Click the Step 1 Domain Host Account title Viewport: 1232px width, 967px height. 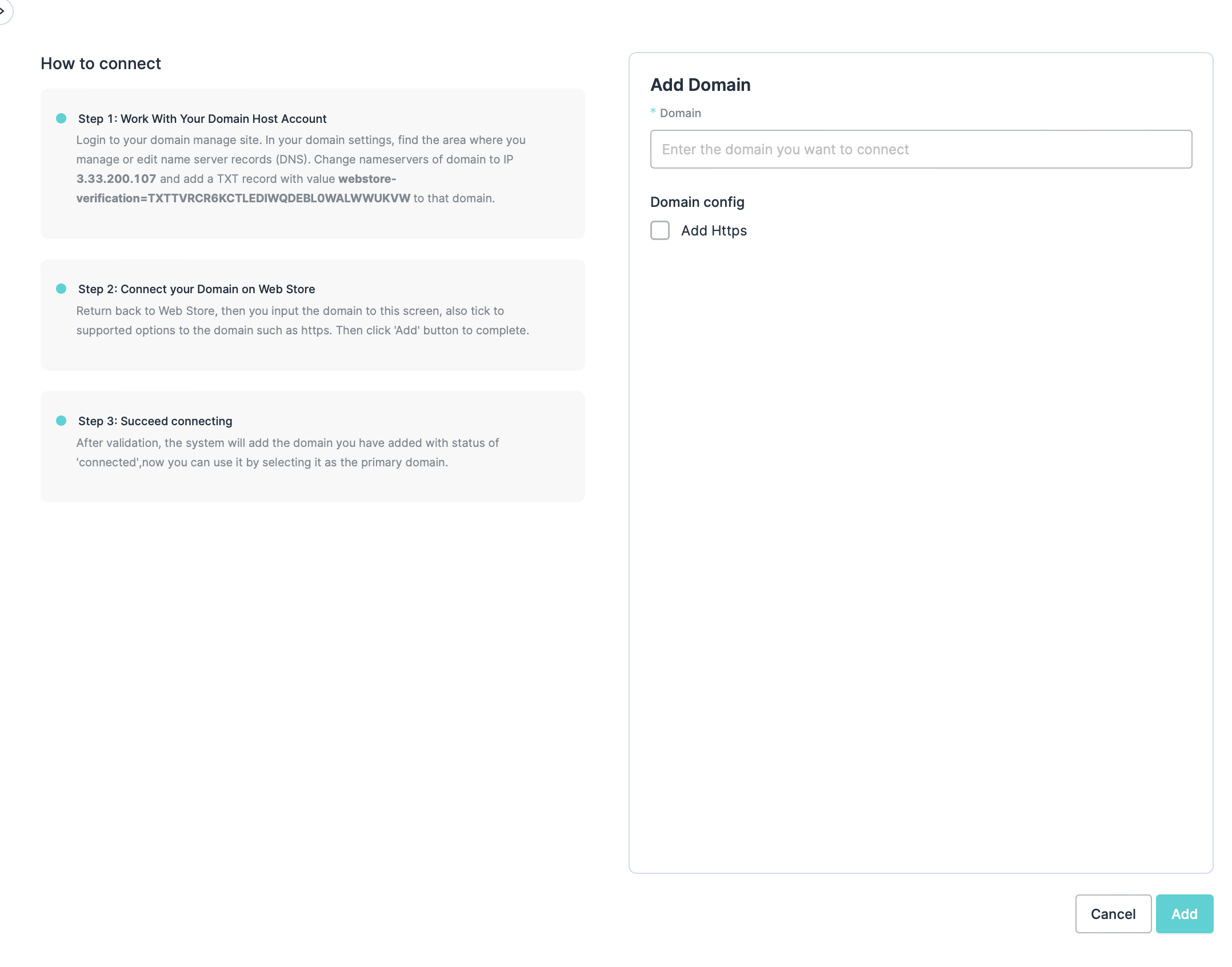(202, 119)
